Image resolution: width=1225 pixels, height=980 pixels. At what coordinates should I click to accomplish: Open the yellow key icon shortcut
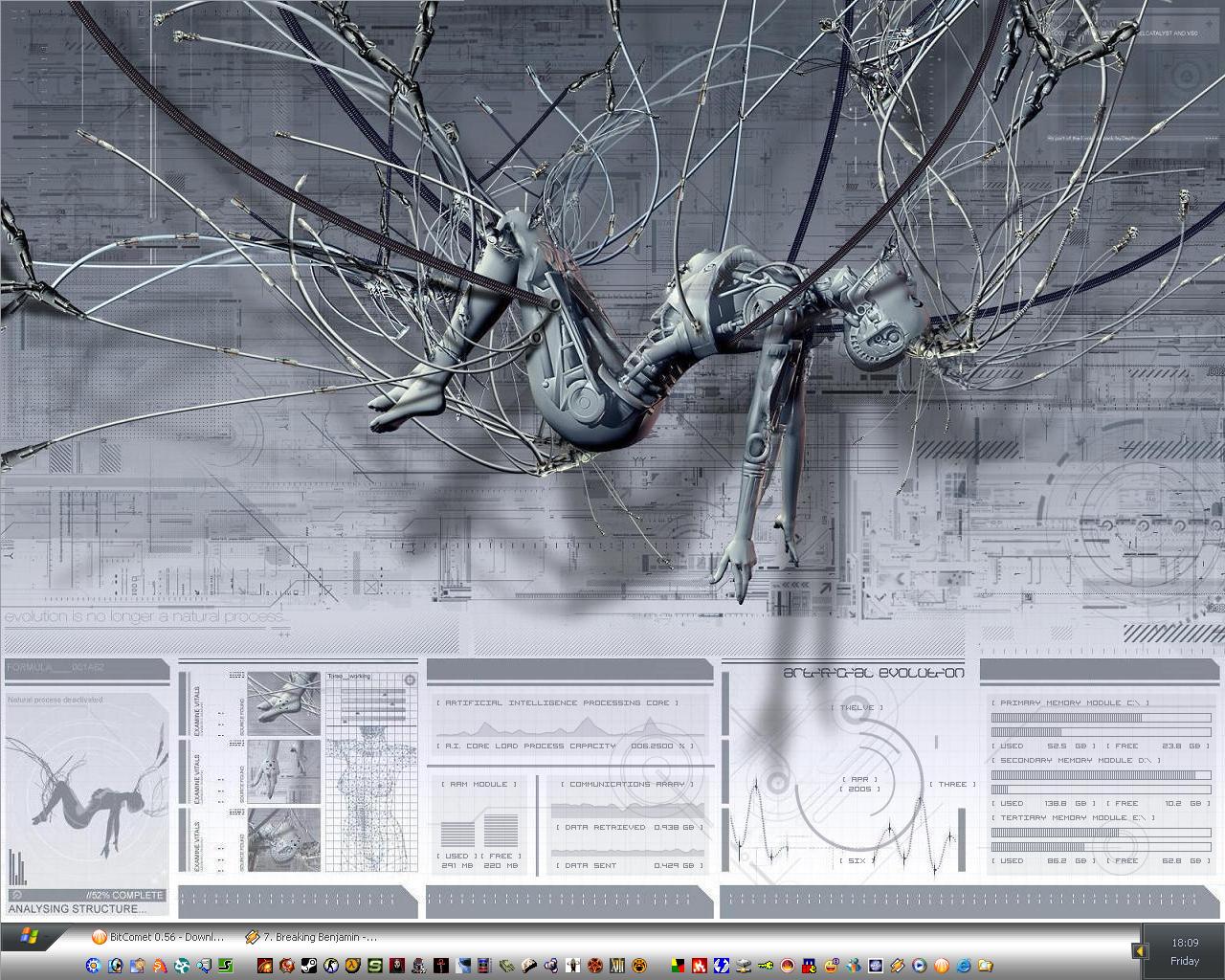click(x=765, y=966)
